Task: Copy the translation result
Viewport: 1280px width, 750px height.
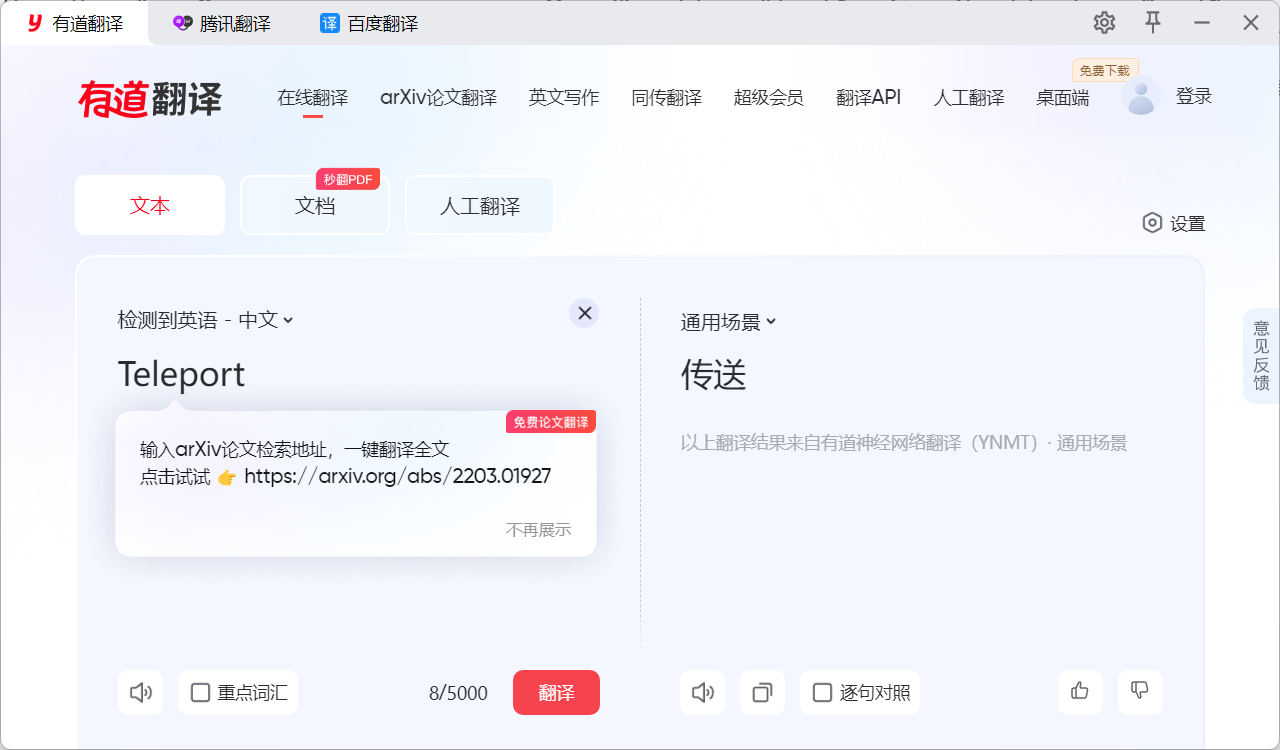Action: point(762,692)
